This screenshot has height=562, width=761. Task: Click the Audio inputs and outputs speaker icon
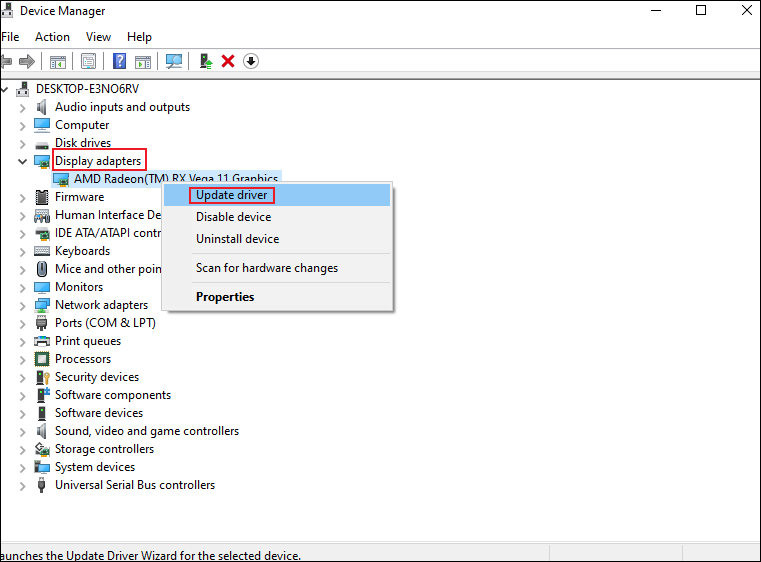tap(42, 107)
